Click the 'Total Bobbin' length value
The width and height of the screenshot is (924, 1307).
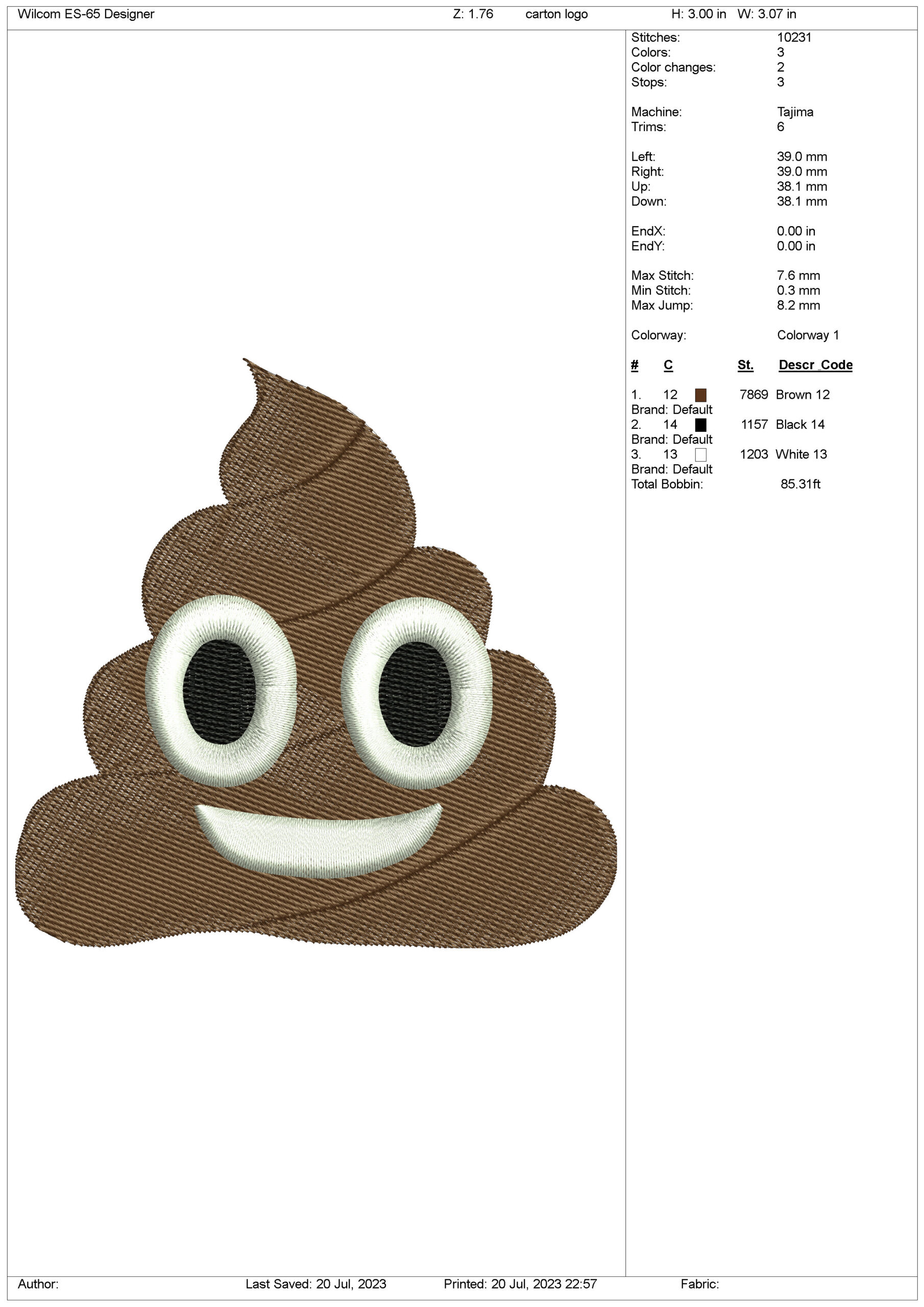tap(800, 484)
